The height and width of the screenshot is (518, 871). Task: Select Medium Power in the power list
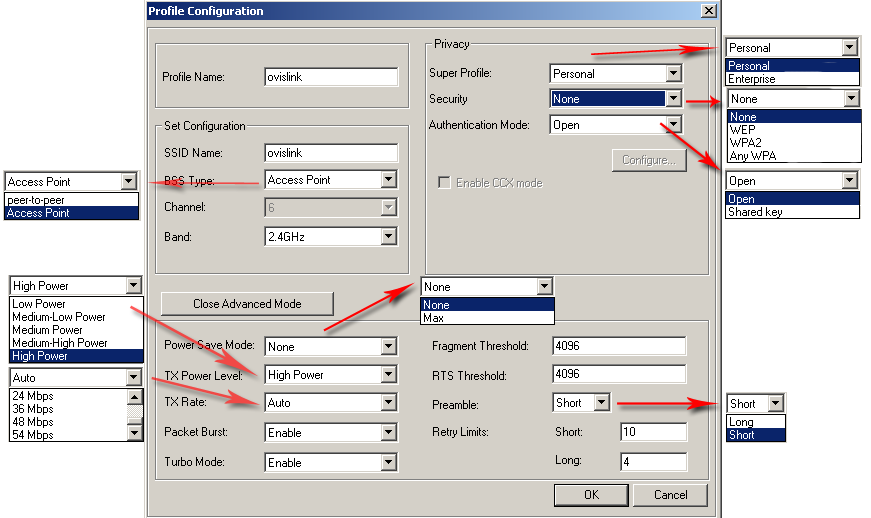tap(47, 330)
